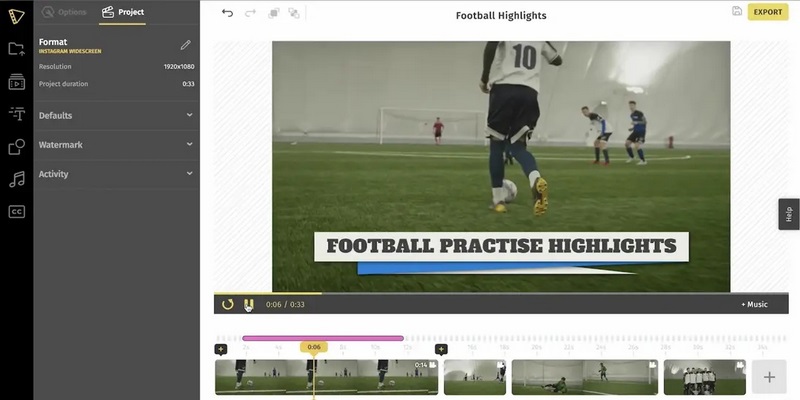The image size is (800, 400).
Task: Click the undo arrow icon
Action: 227,13
